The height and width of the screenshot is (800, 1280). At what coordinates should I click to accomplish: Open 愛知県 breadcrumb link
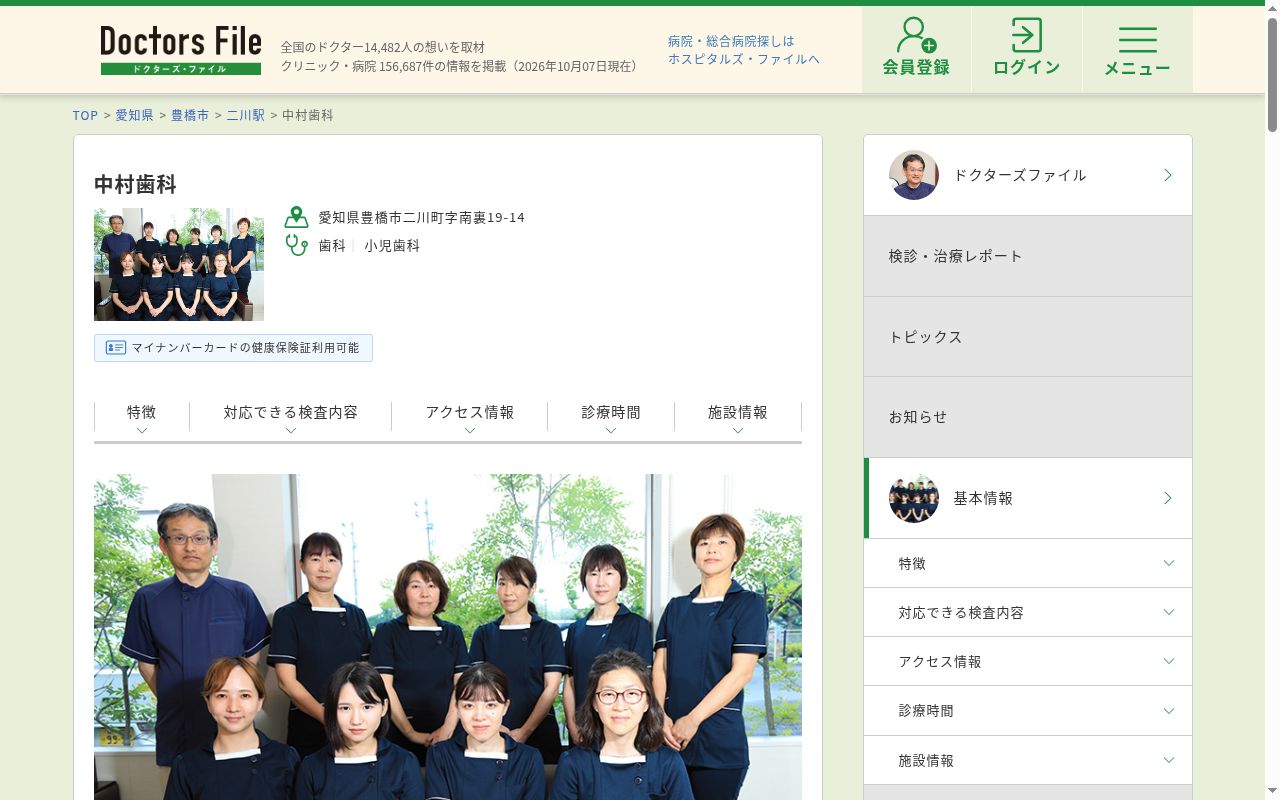pos(134,115)
